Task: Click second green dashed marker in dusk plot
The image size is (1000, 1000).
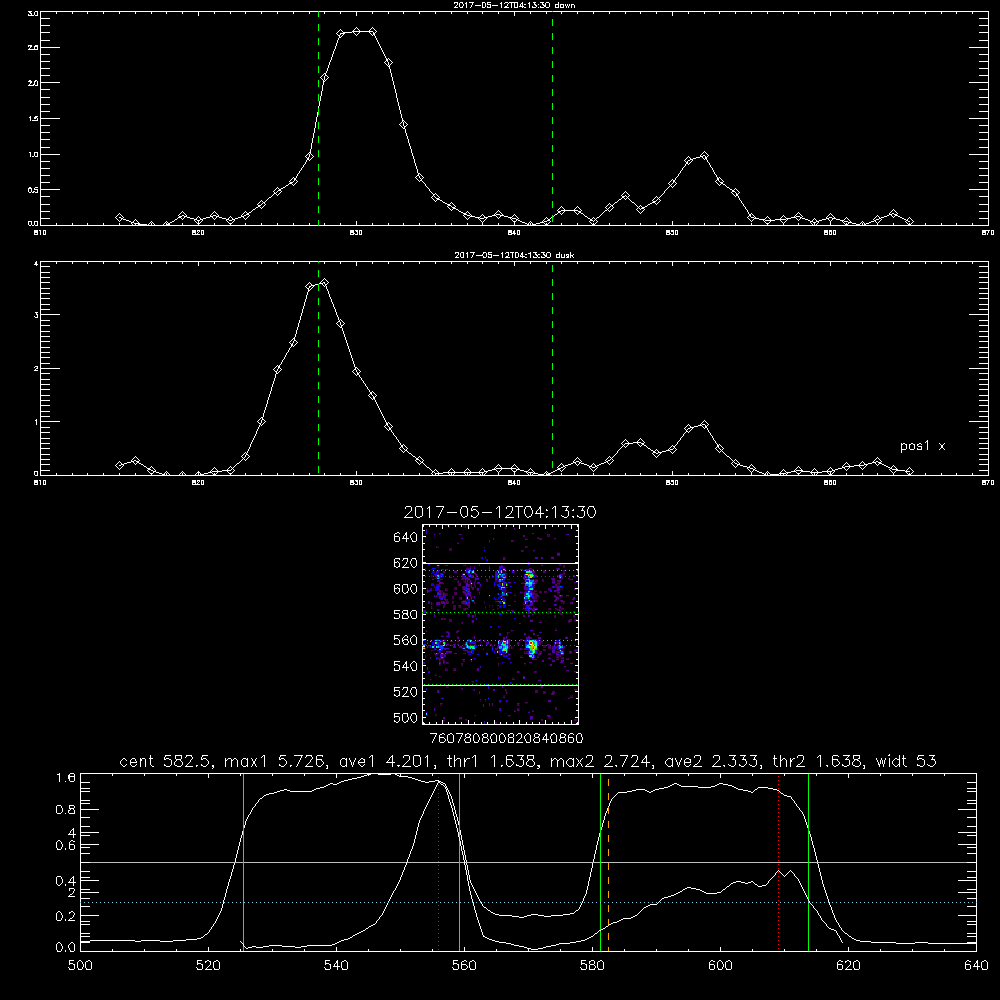Action: pos(552,368)
